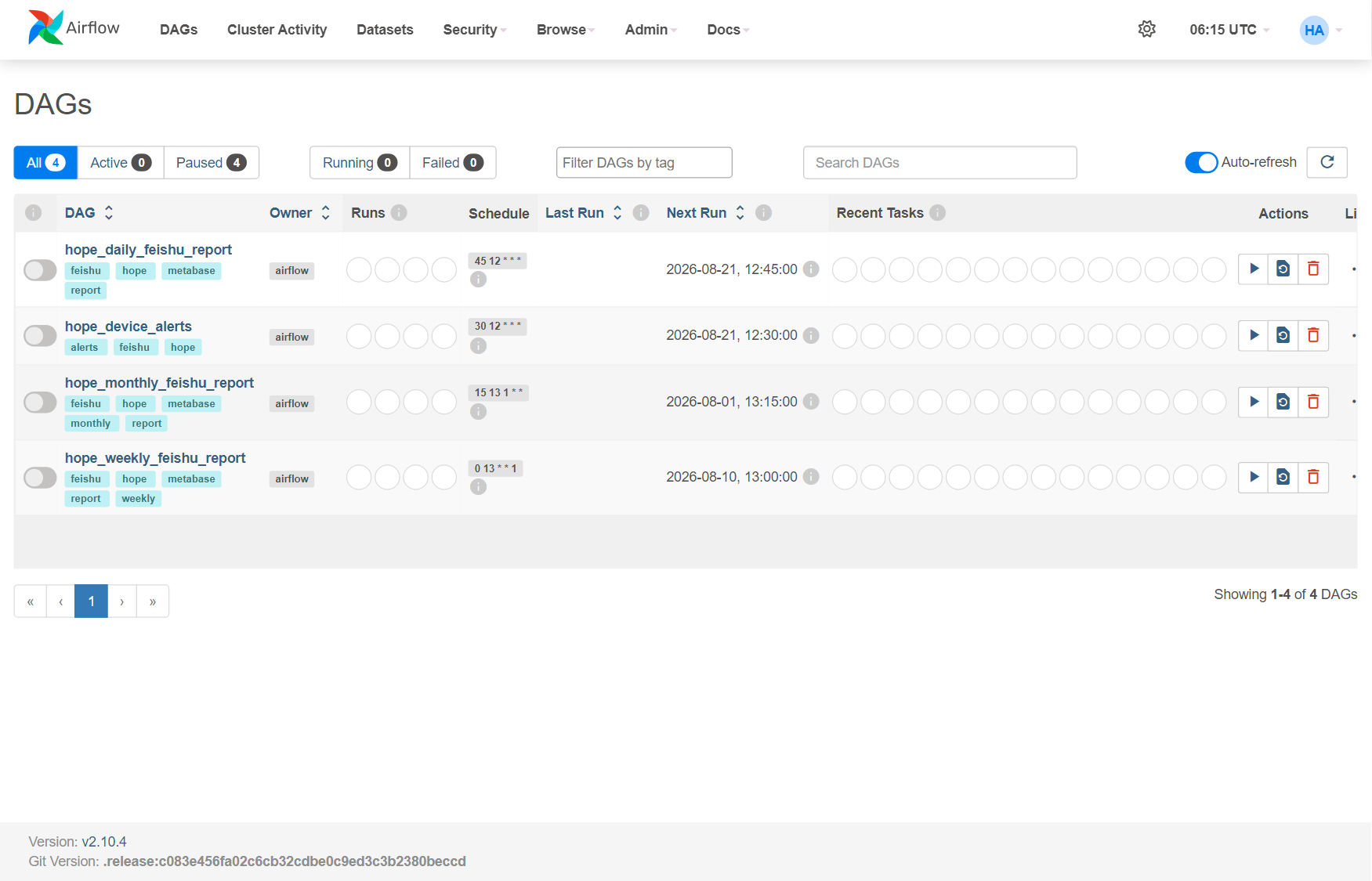Reparse the hope_daily_feishu_report DAG

pos(1283,269)
